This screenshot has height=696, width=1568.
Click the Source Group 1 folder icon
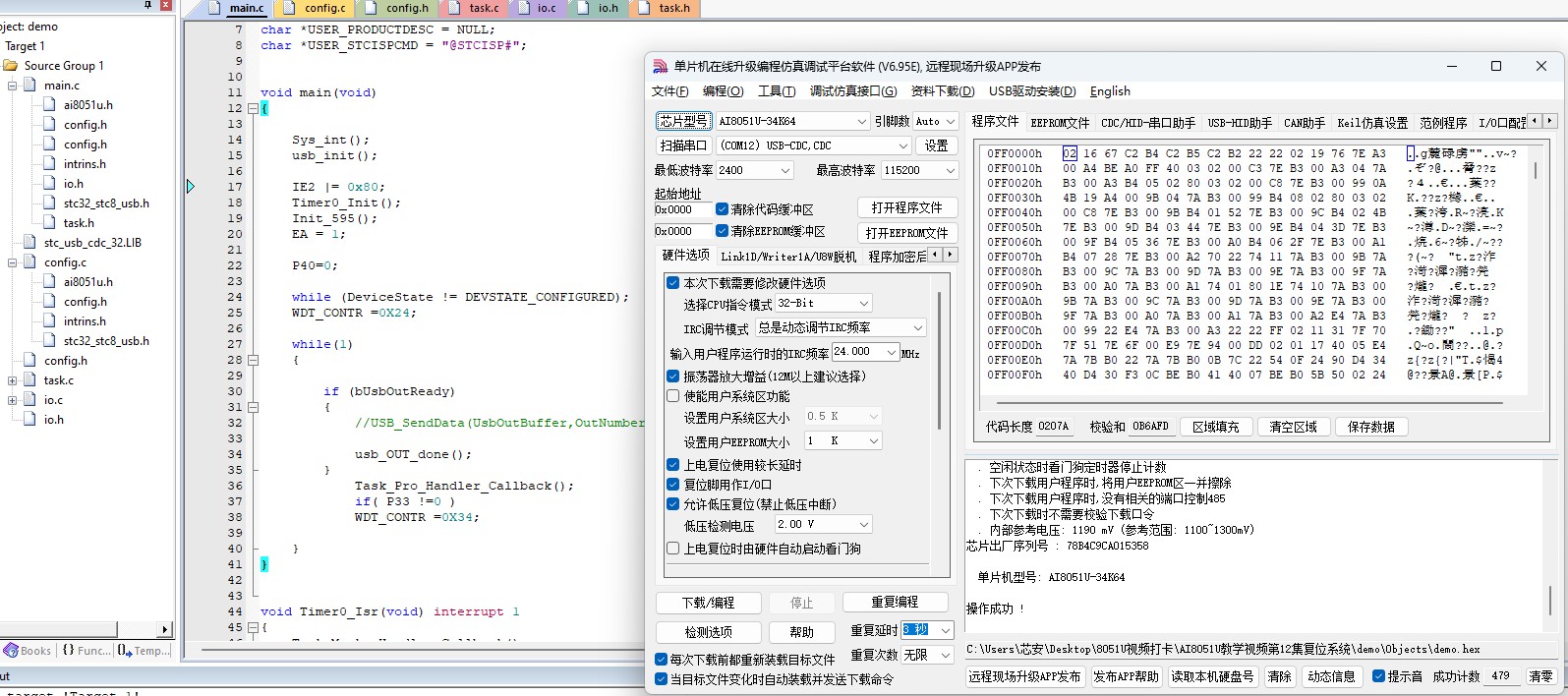pyautogui.click(x=11, y=66)
